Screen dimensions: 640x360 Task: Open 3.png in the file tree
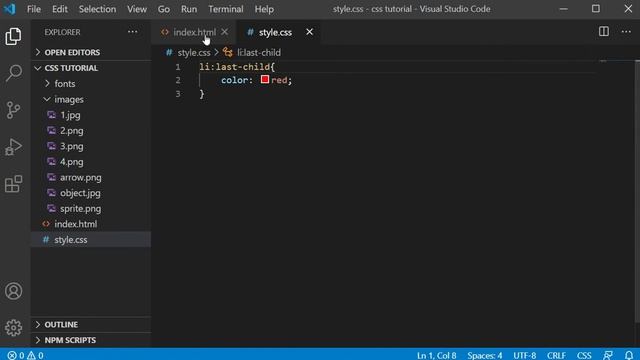[91, 146]
